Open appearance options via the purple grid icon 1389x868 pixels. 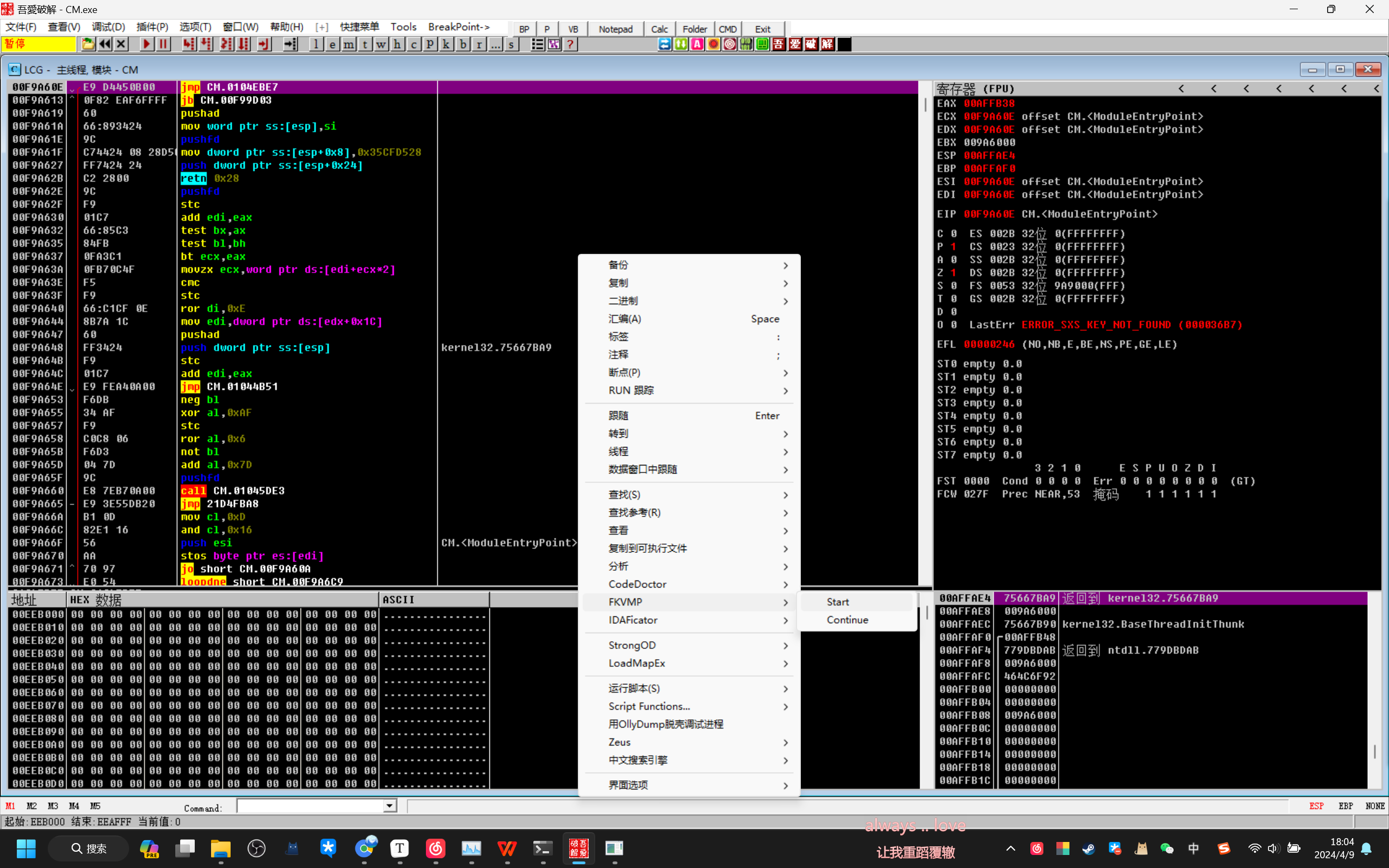point(554,44)
